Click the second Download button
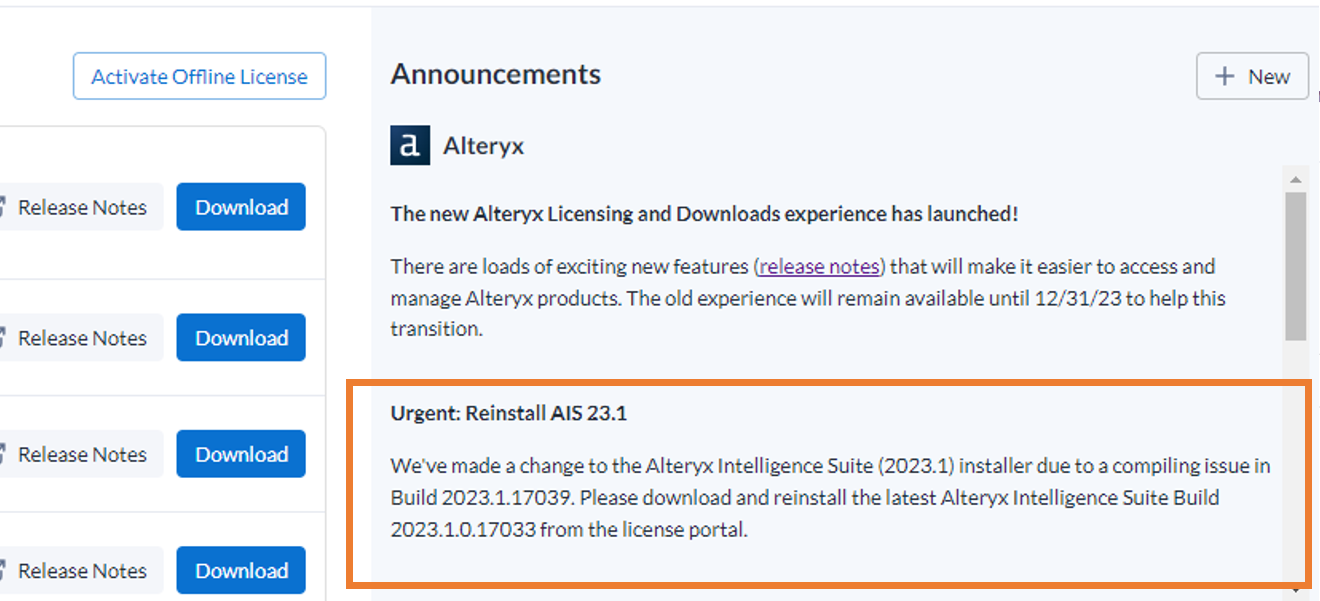 pyautogui.click(x=240, y=337)
